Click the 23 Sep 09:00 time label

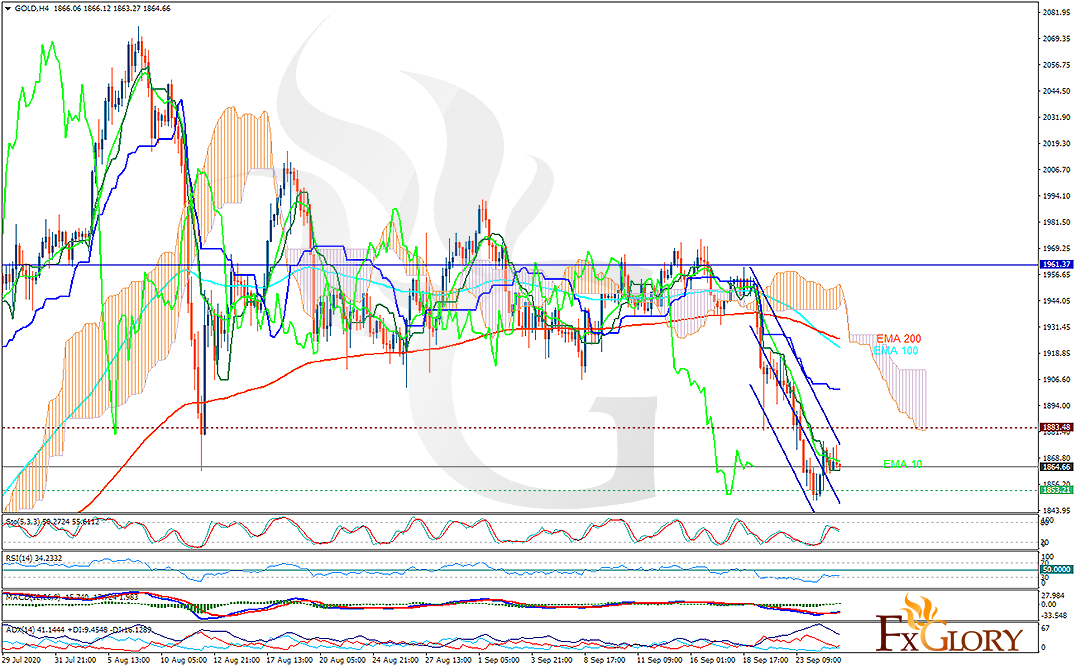pyautogui.click(x=818, y=660)
